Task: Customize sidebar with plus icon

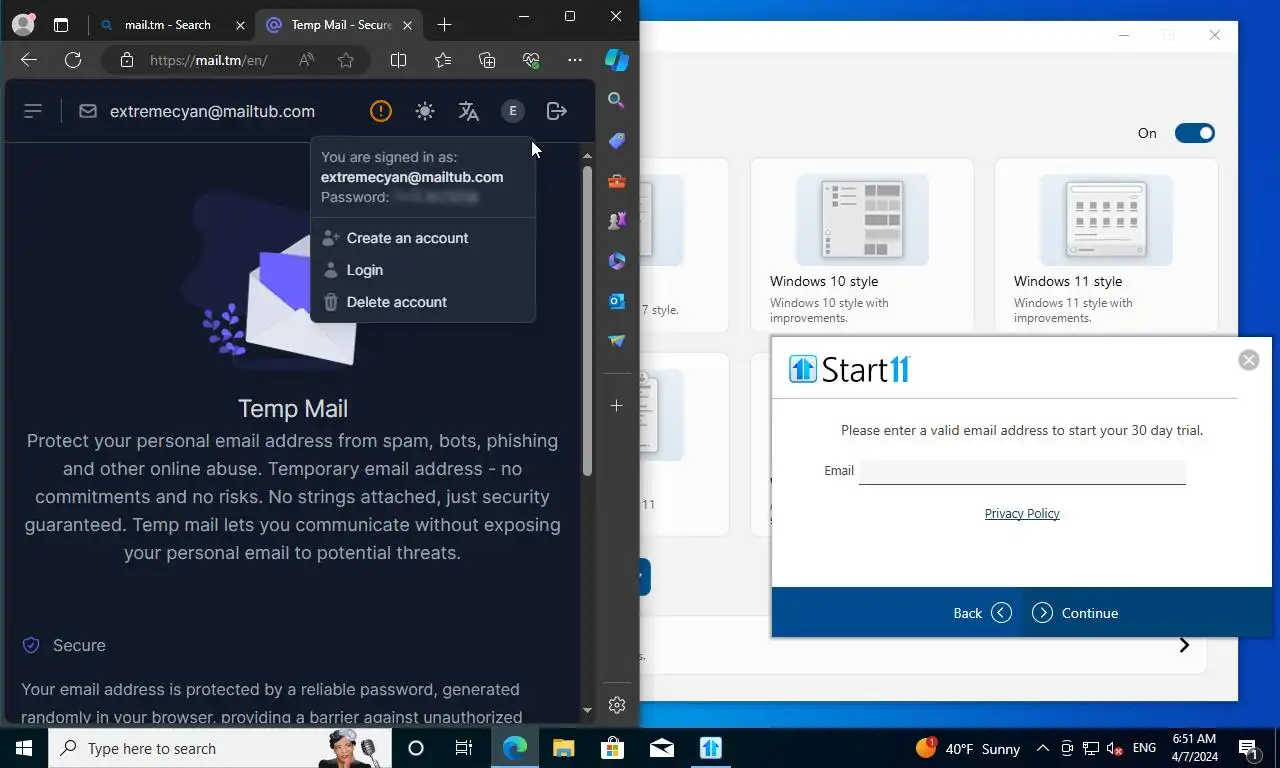Action: [x=617, y=406]
